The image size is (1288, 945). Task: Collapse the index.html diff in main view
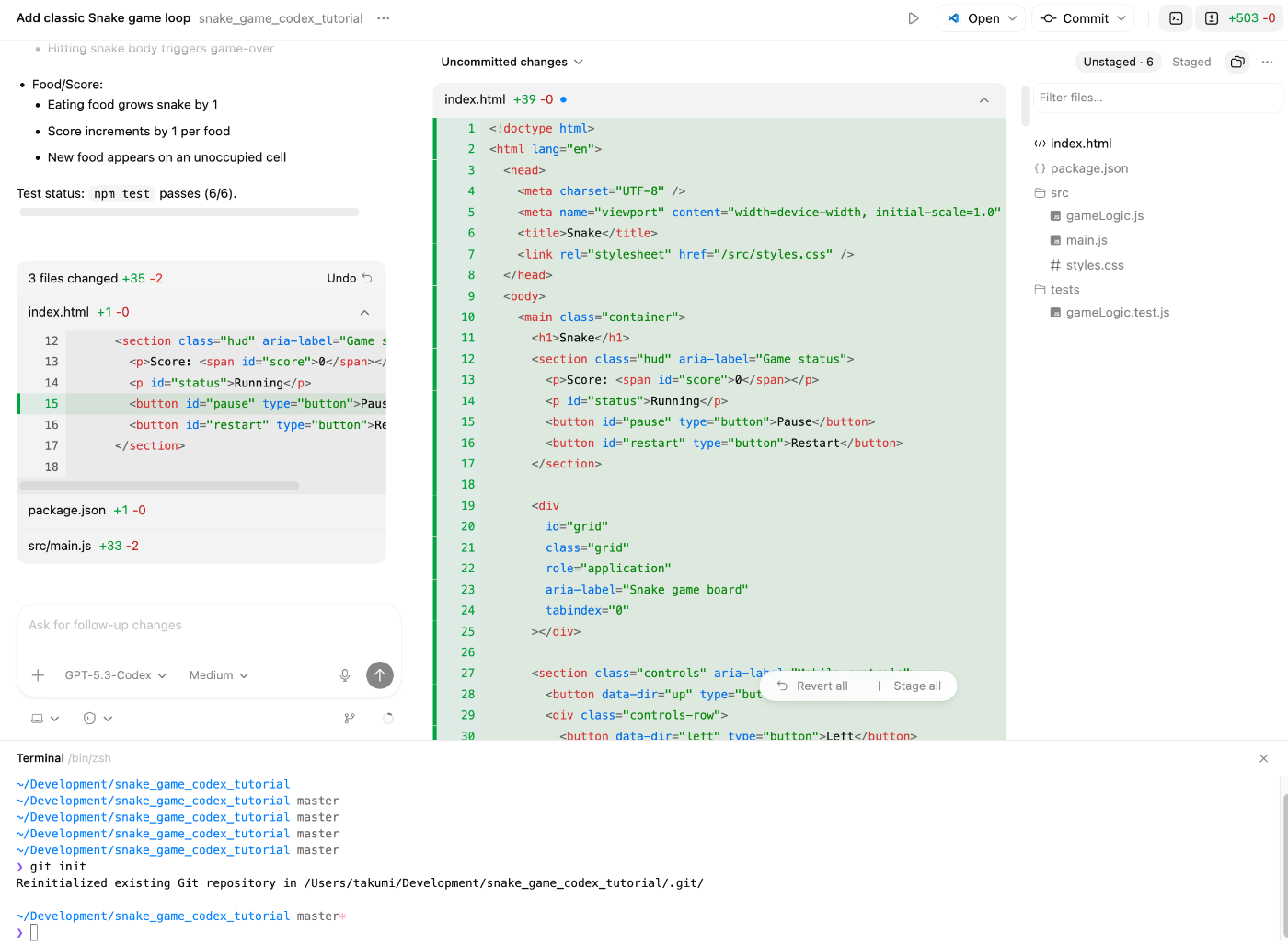[983, 99]
